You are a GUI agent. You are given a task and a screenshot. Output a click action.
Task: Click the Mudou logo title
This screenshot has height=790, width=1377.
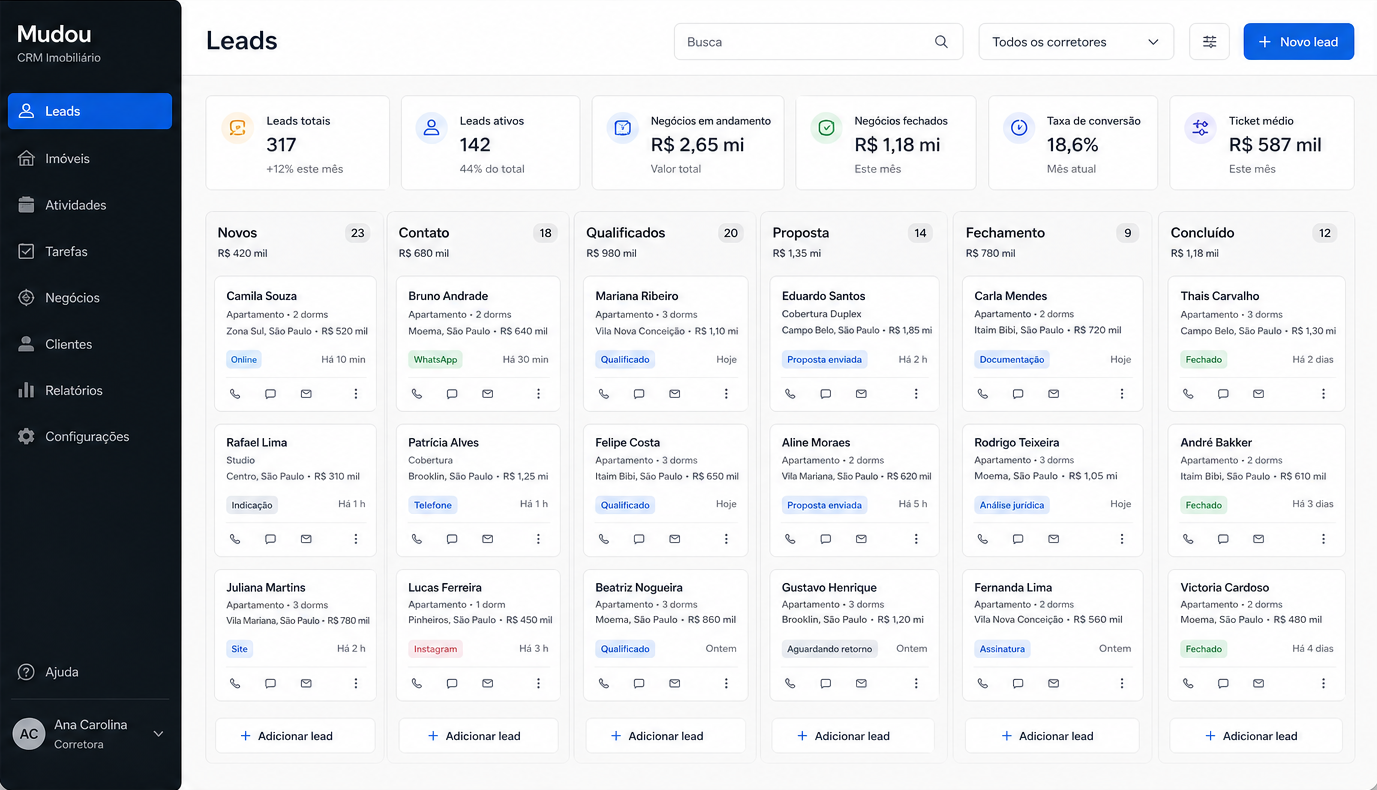coord(54,35)
